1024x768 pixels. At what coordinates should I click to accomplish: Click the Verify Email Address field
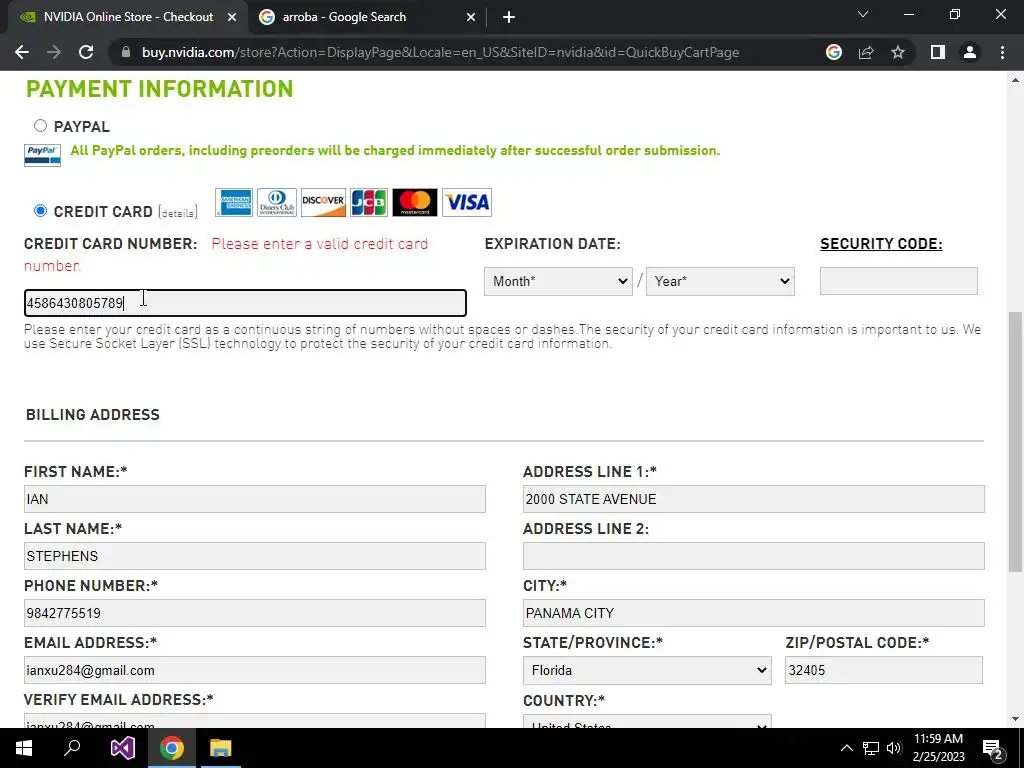255,721
